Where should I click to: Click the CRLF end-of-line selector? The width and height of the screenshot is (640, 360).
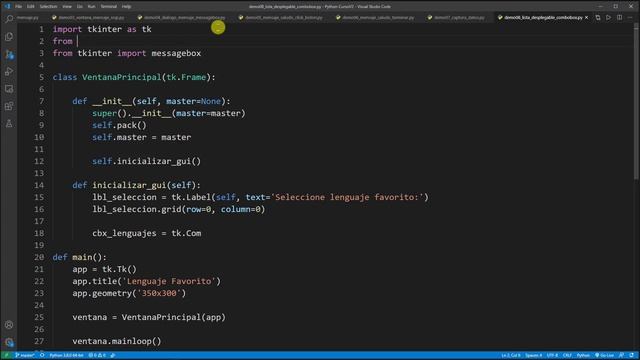pos(567,356)
